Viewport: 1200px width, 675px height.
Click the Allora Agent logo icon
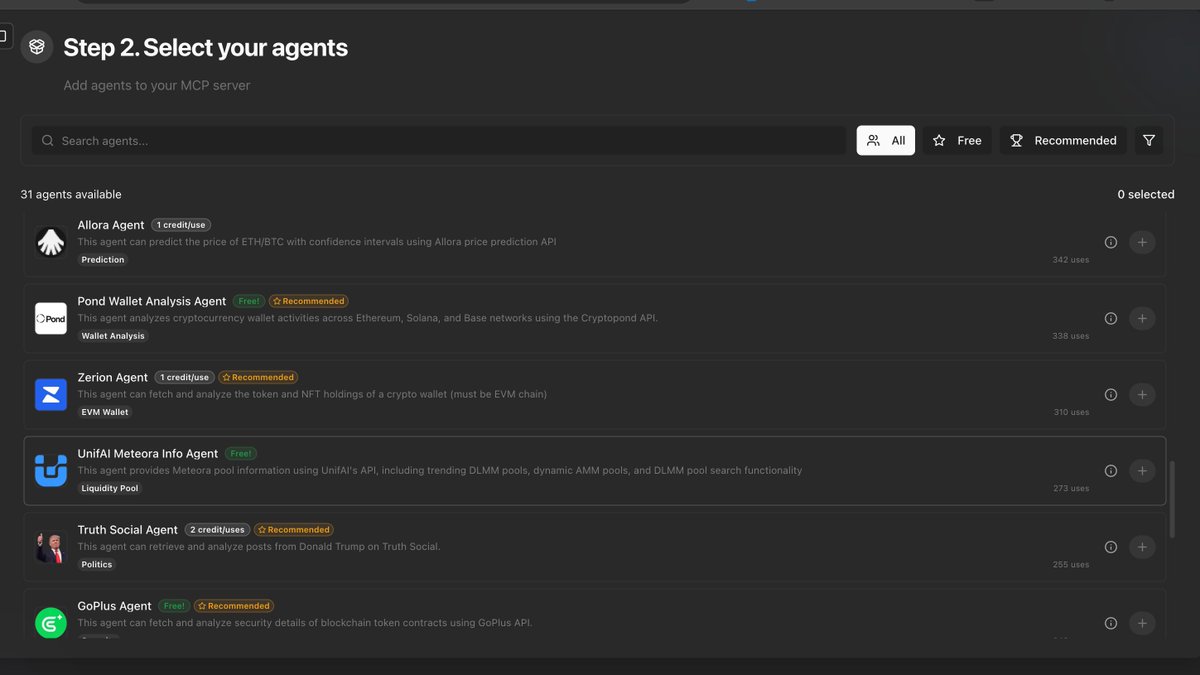point(51,242)
